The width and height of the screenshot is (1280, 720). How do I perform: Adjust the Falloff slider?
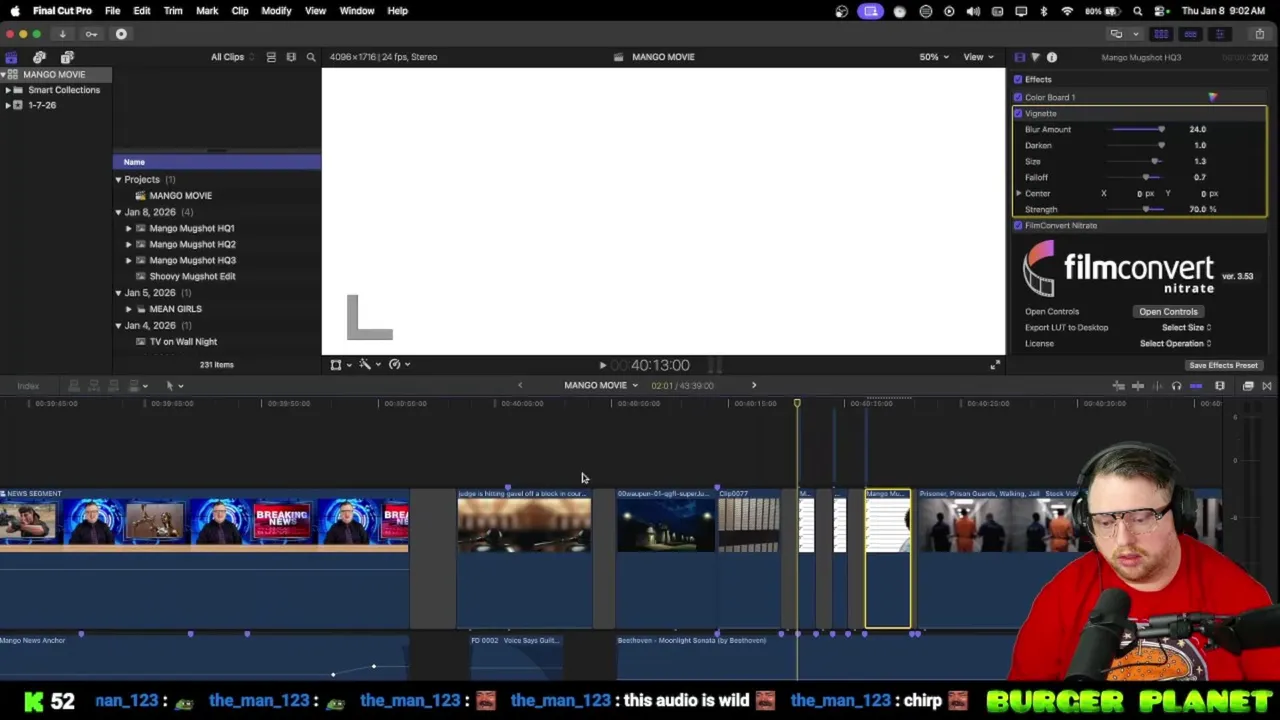point(1138,177)
